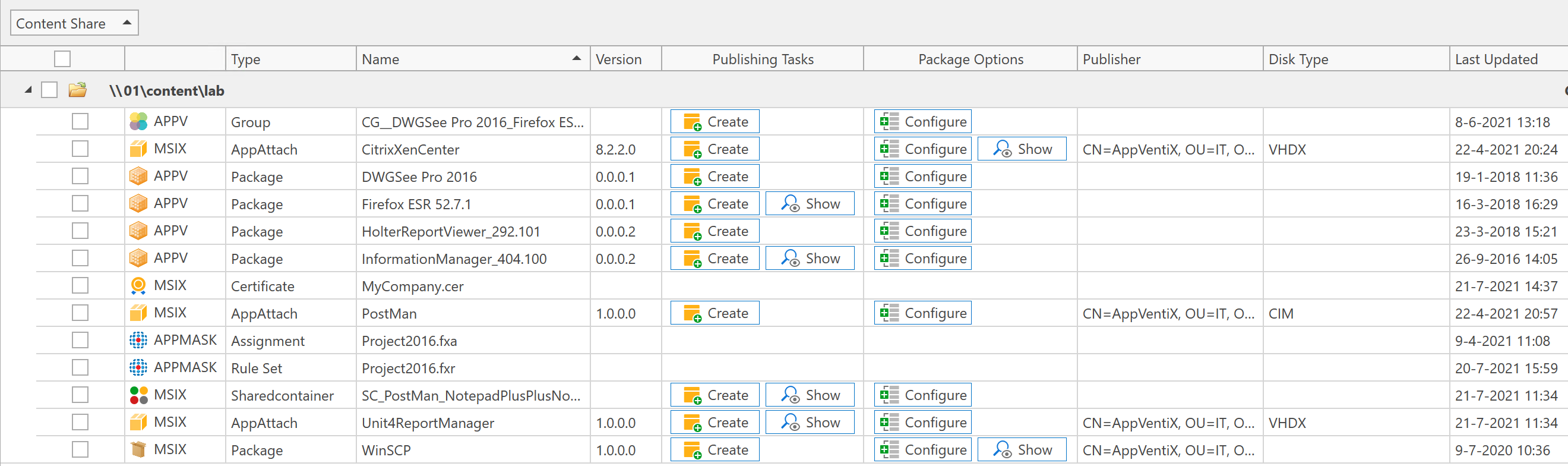Sort by the Last Updated column header
This screenshot has width=1568, height=466.
[x=1496, y=59]
